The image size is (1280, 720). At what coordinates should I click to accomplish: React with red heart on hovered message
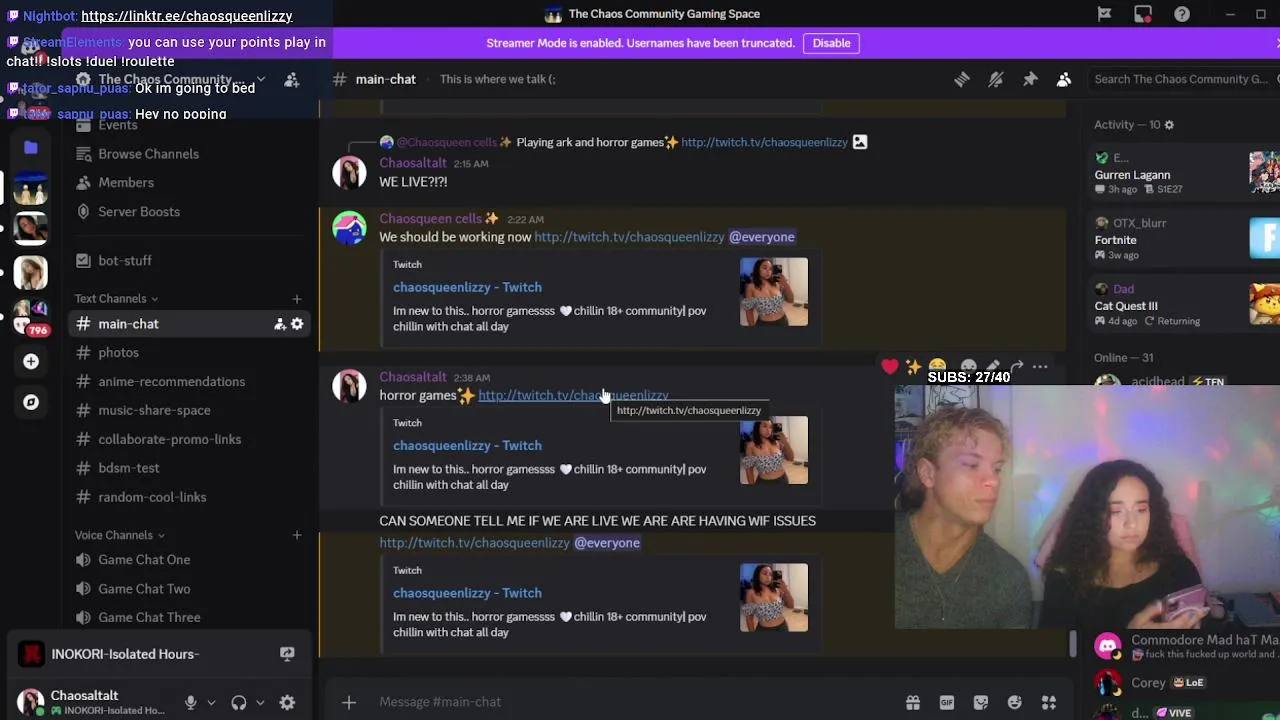890,367
